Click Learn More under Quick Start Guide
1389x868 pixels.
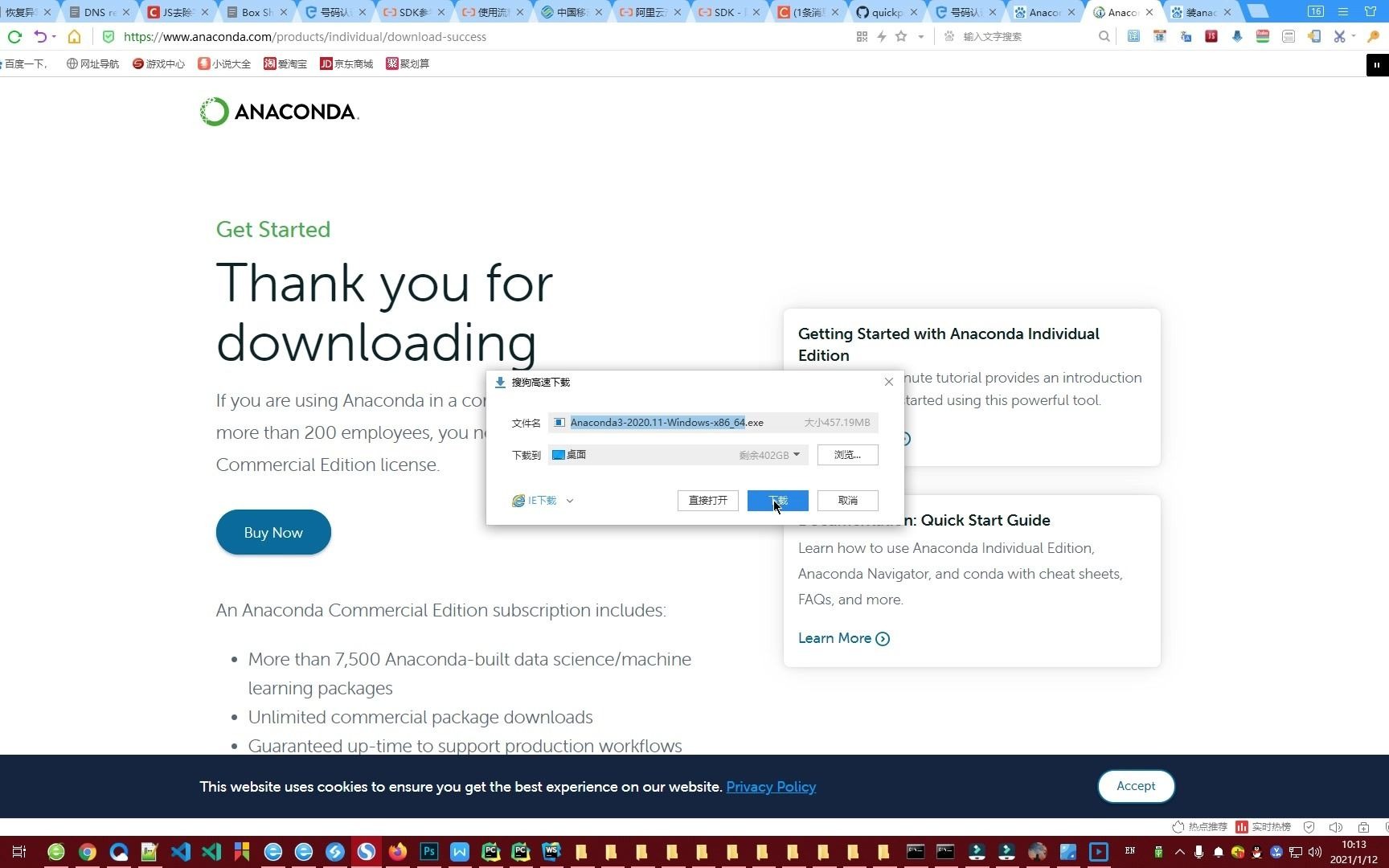pos(843,638)
